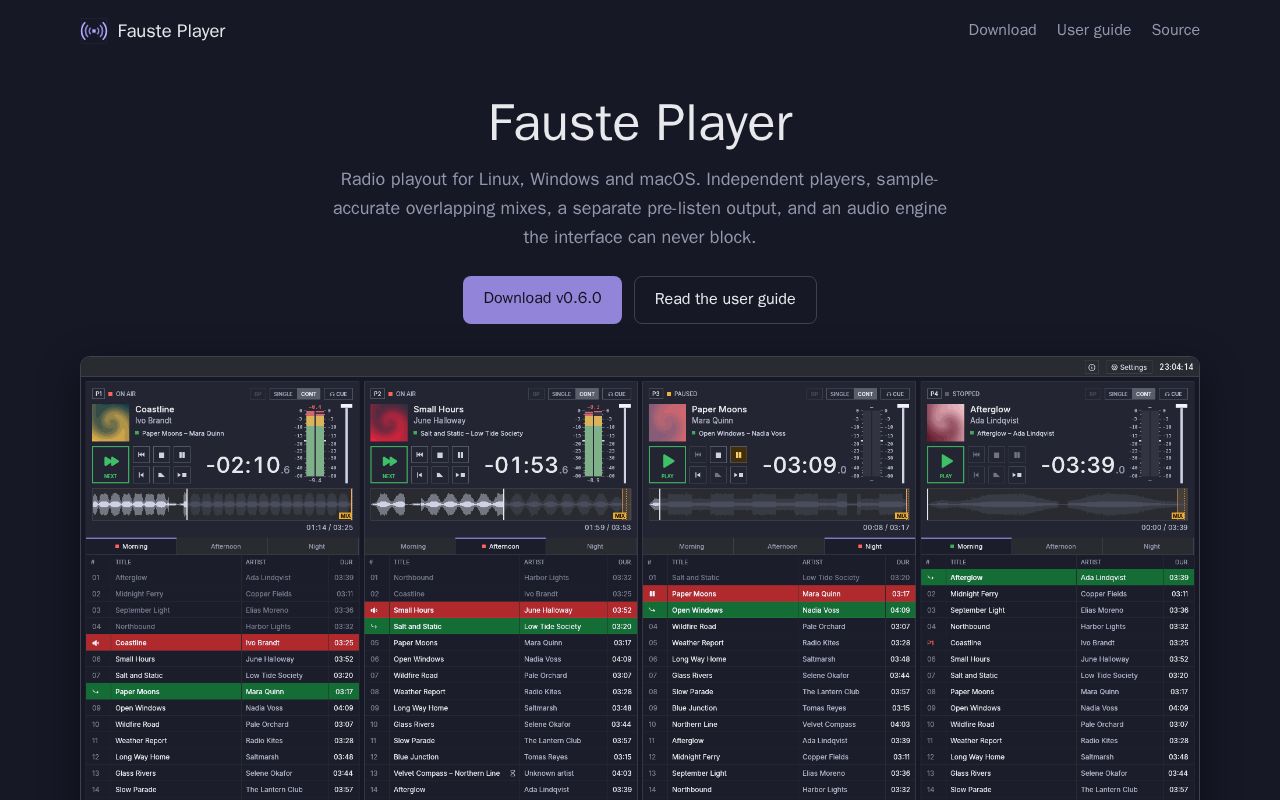This screenshot has width=1280, height=800.
Task: Open Settings in the app top bar
Action: 1129,367
